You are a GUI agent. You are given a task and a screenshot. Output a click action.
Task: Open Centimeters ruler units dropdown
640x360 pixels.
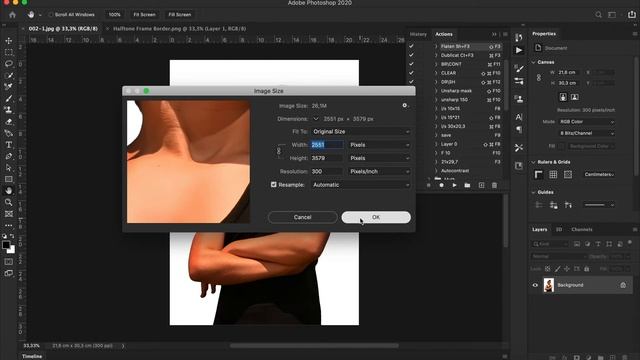pyautogui.click(x=599, y=174)
